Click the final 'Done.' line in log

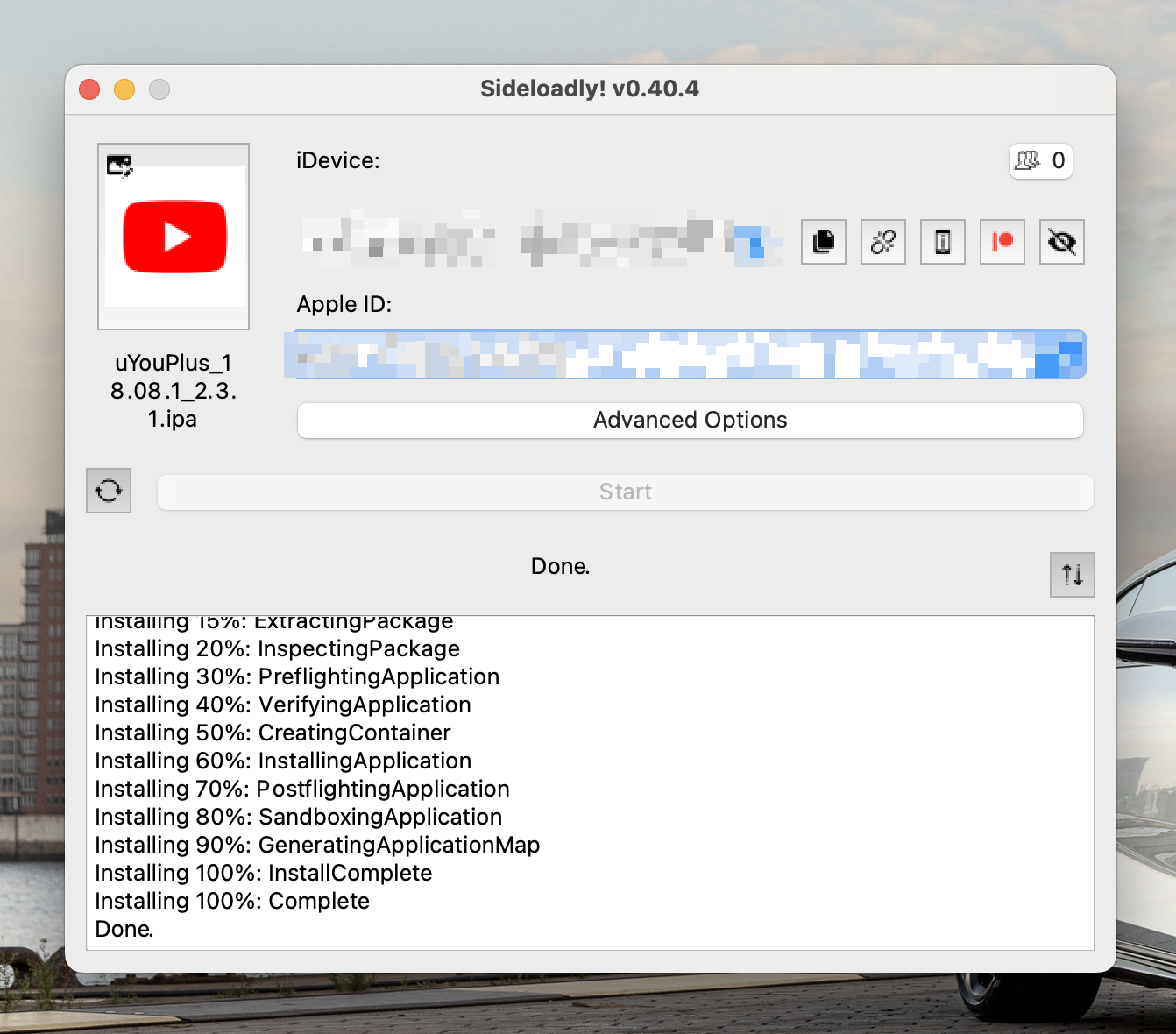coord(124,929)
